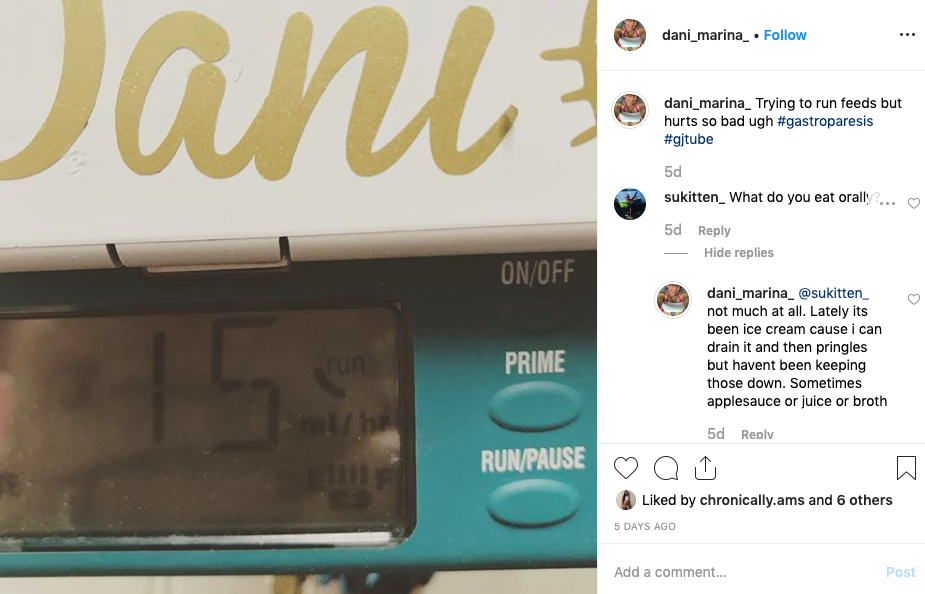The image size is (925, 594).
Task: Open sukitten_ avatar next to comment
Action: (x=630, y=204)
